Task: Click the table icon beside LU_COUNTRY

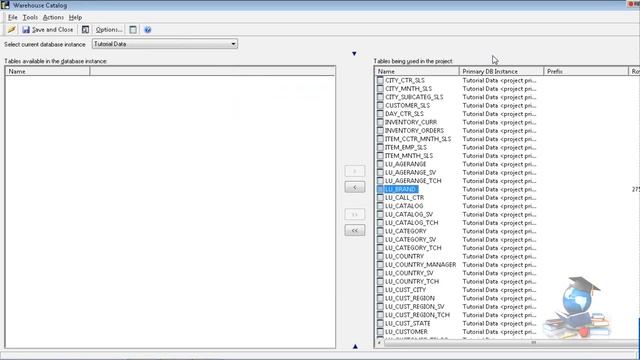Action: click(380, 256)
